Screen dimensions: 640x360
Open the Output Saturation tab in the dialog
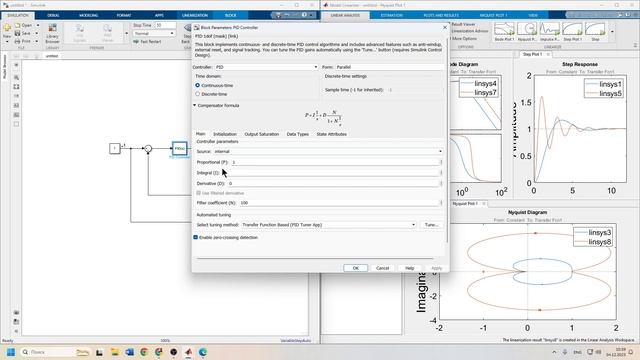click(x=262, y=134)
